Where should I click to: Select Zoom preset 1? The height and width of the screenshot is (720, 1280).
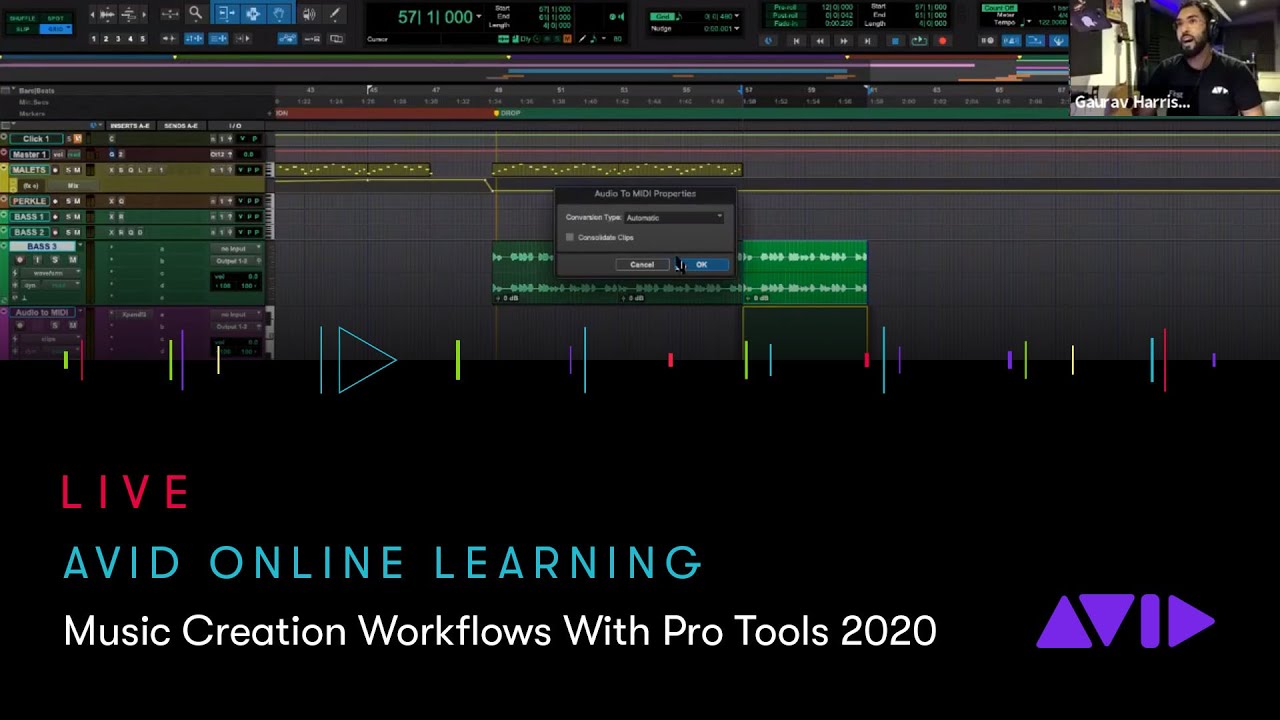pyautogui.click(x=94, y=39)
